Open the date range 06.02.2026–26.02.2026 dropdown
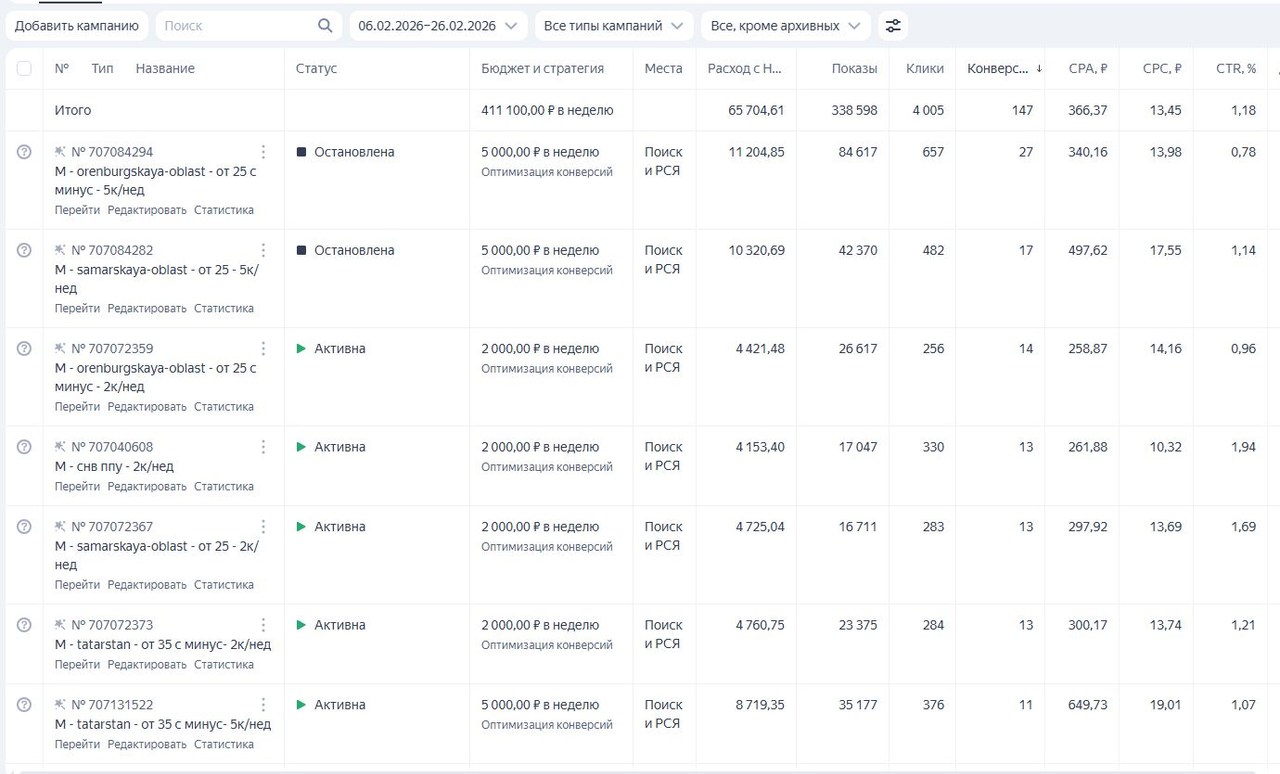 point(438,26)
